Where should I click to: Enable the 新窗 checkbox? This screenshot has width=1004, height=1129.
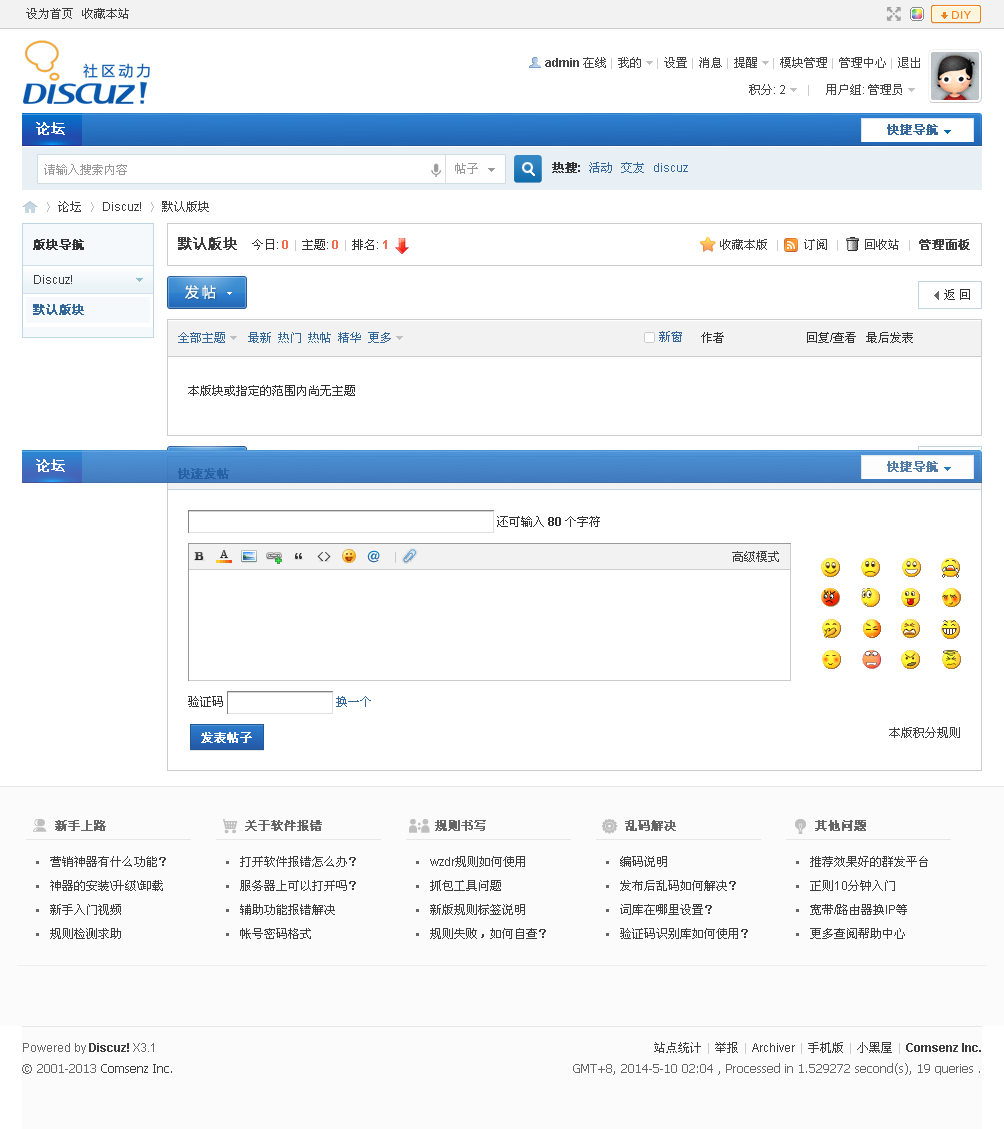(x=647, y=337)
